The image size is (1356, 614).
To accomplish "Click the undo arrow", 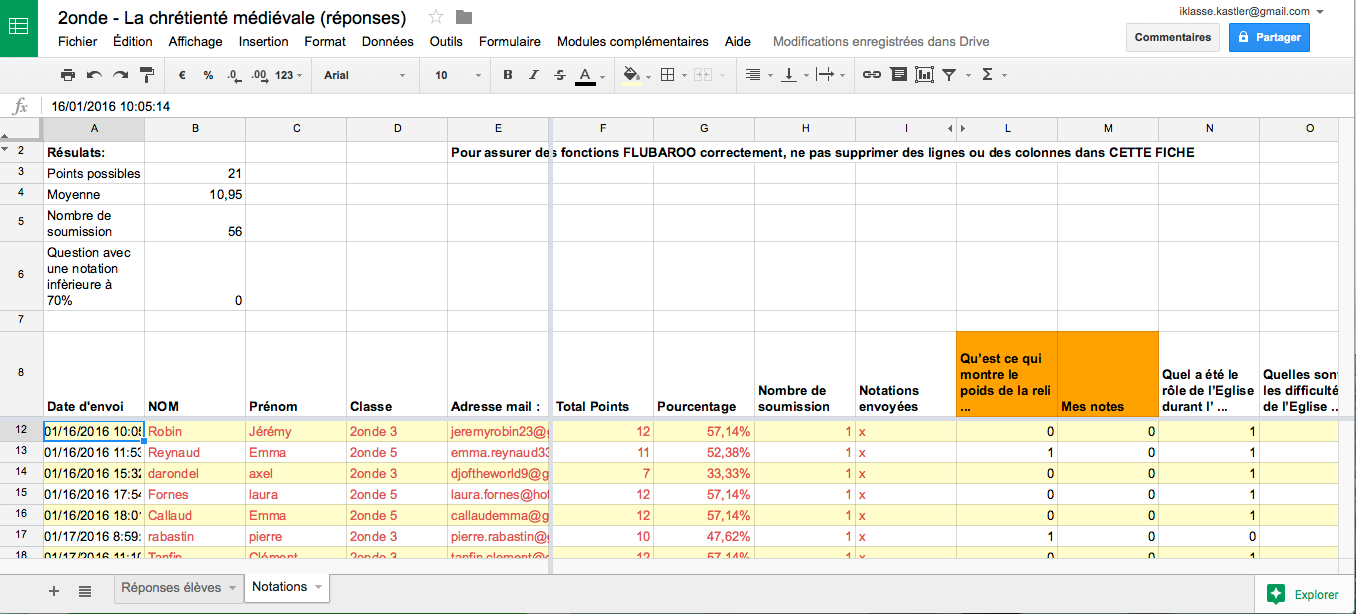I will [94, 75].
